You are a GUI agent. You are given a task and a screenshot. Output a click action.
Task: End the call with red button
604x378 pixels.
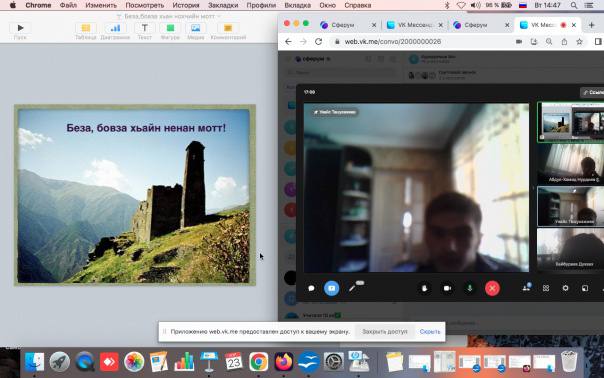click(492, 288)
